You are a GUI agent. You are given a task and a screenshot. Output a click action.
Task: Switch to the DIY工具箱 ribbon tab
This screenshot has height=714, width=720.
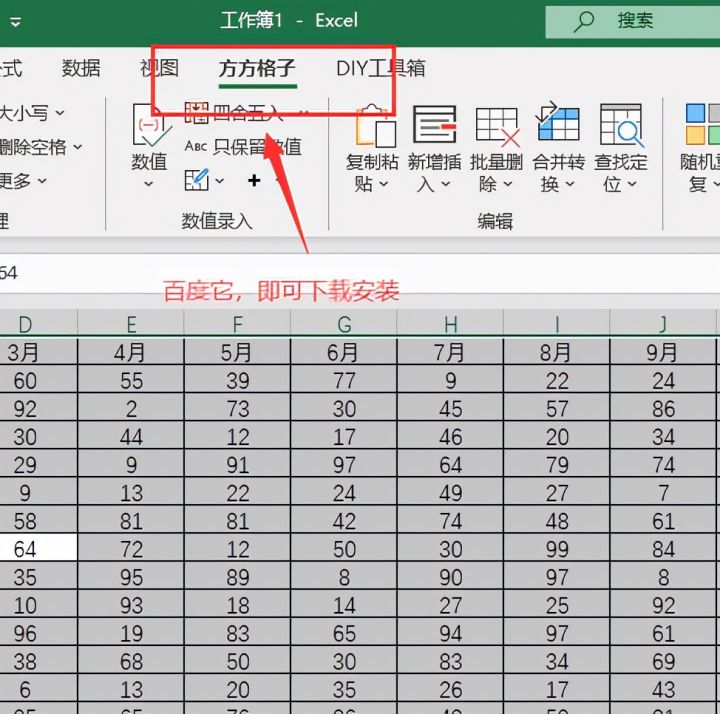pyautogui.click(x=381, y=68)
